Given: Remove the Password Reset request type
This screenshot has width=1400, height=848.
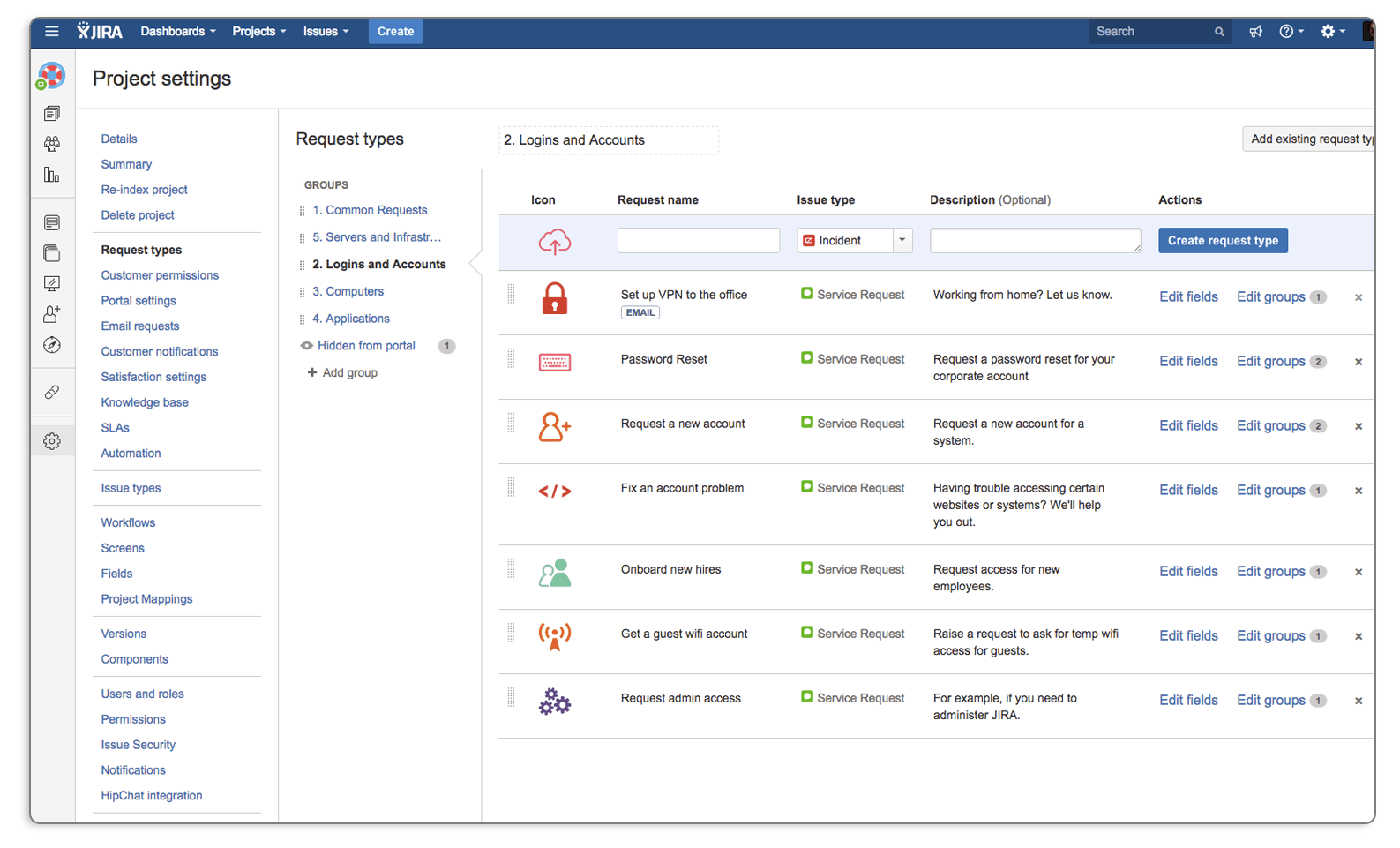Looking at the screenshot, I should pos(1359,362).
